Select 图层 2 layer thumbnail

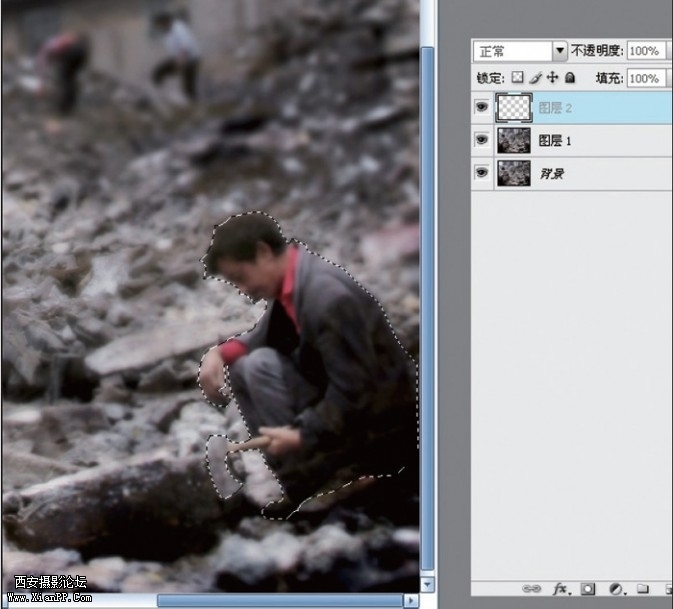tap(514, 107)
